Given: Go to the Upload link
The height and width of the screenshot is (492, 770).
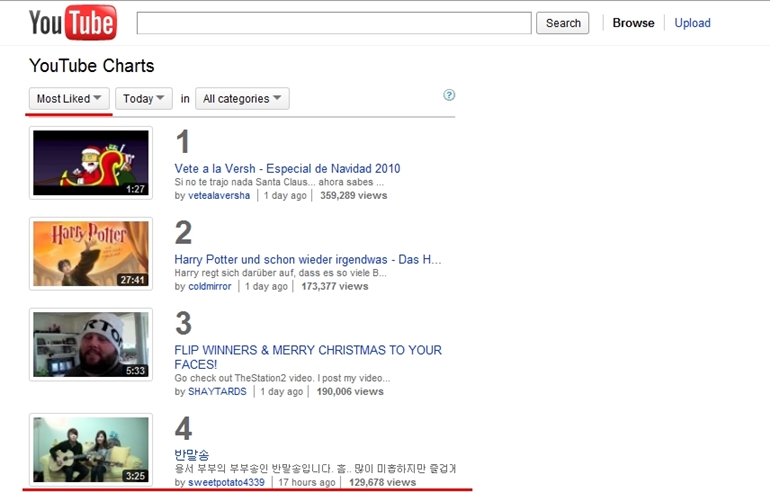Looking at the screenshot, I should point(692,23).
